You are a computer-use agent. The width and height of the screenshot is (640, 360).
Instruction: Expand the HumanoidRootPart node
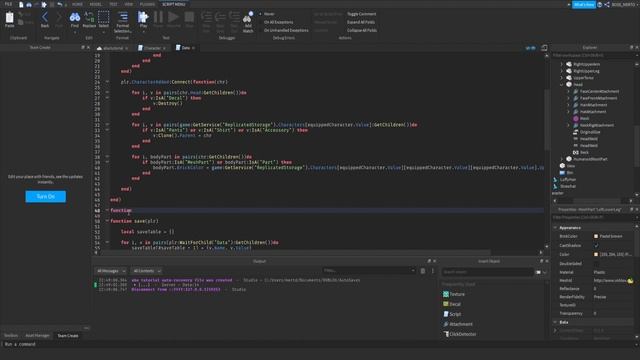pos(562,159)
